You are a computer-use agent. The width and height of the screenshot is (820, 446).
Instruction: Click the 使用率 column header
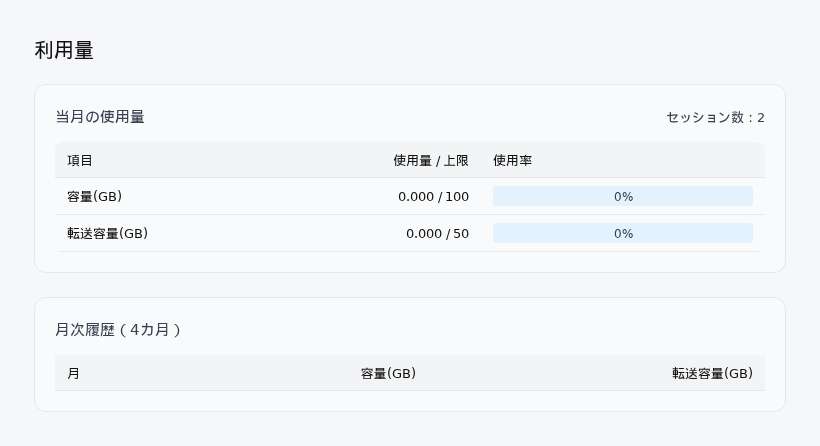pos(512,160)
